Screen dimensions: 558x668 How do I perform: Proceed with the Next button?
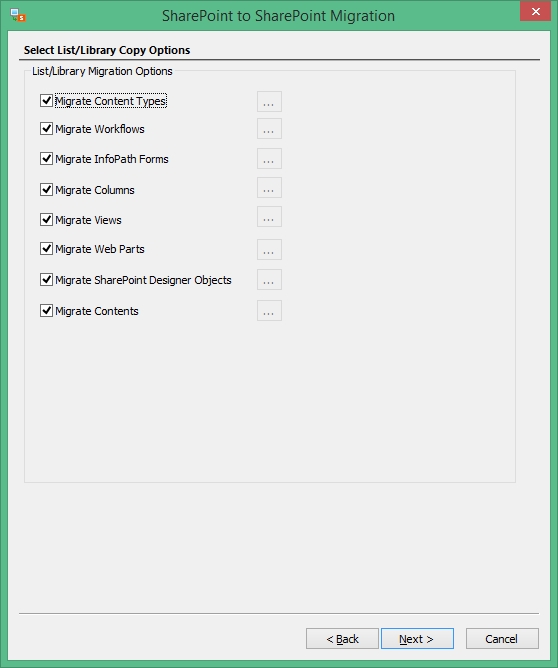pos(417,639)
